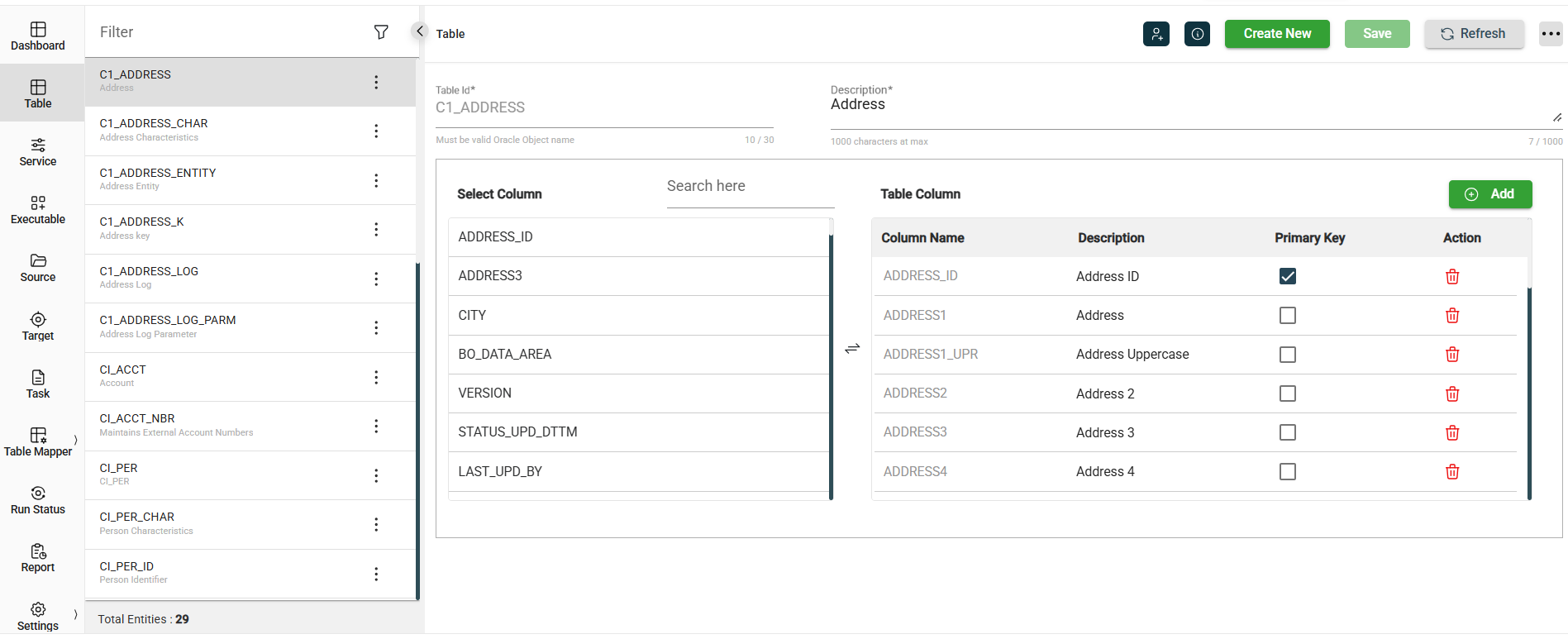The image size is (1568, 639).
Task: Open the top-right more options ellipsis
Action: point(1550,34)
